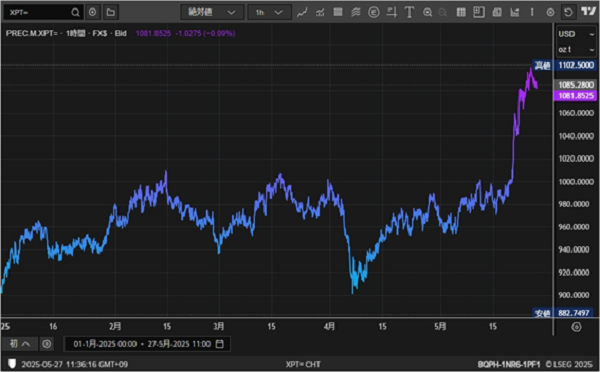
Task: Click the toolbar settings target icon
Action: click(x=550, y=13)
